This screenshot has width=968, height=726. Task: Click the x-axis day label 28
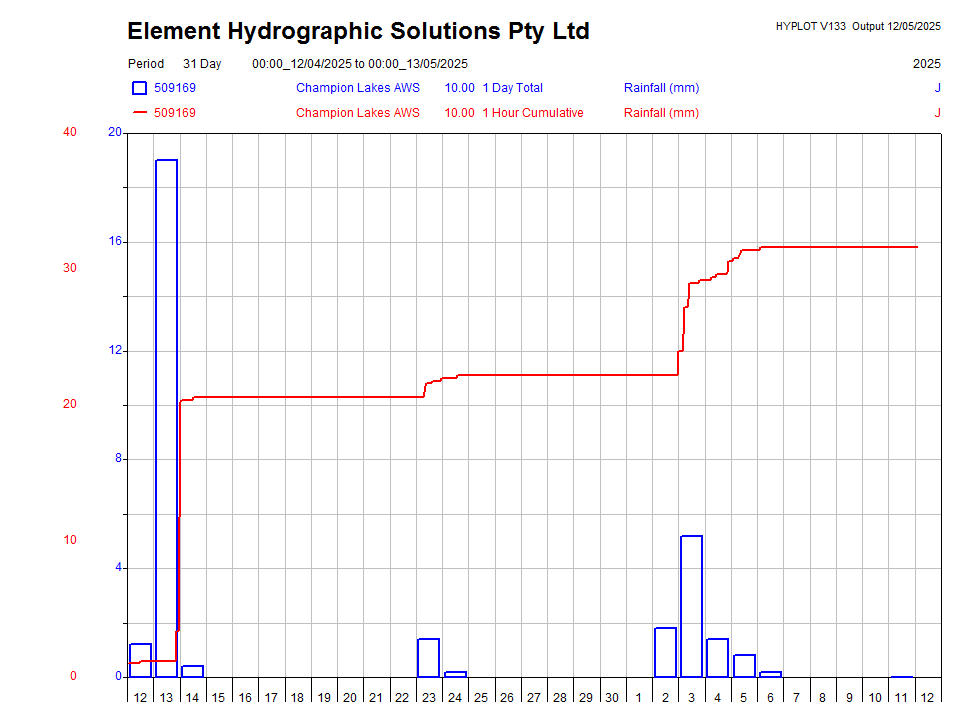pos(560,697)
